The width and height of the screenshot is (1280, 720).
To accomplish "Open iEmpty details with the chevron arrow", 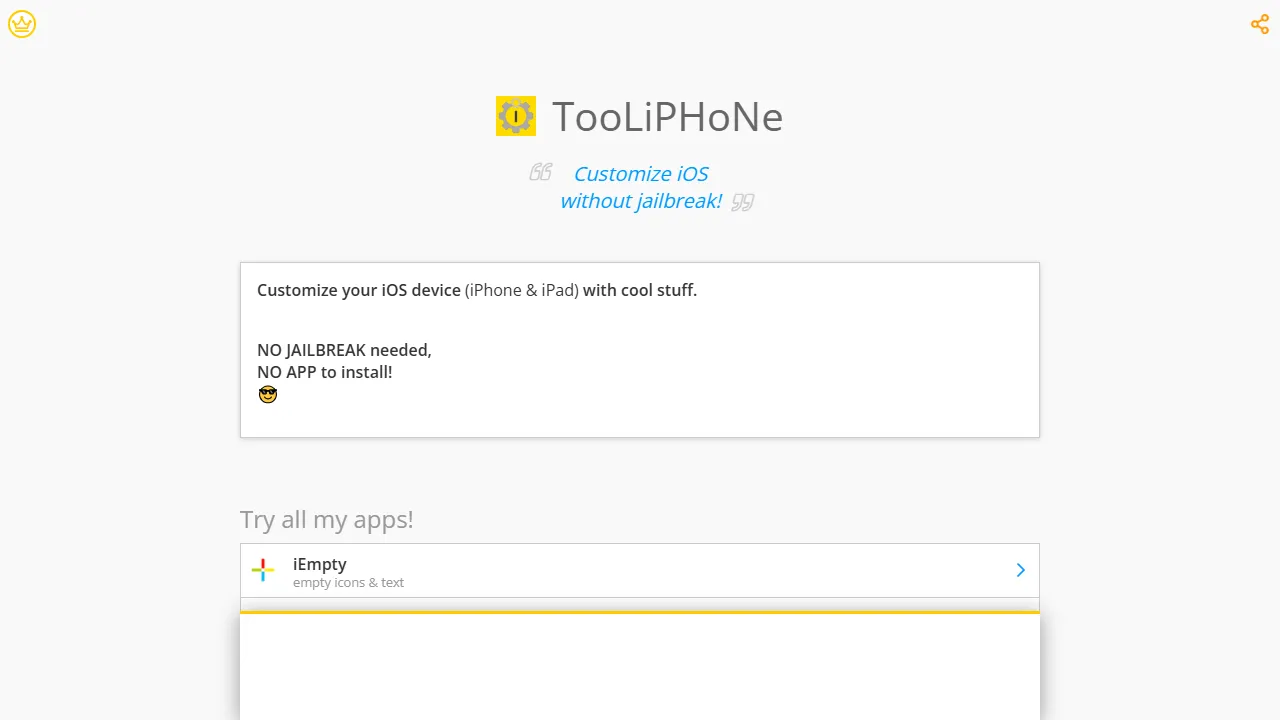I will click(x=1020, y=570).
